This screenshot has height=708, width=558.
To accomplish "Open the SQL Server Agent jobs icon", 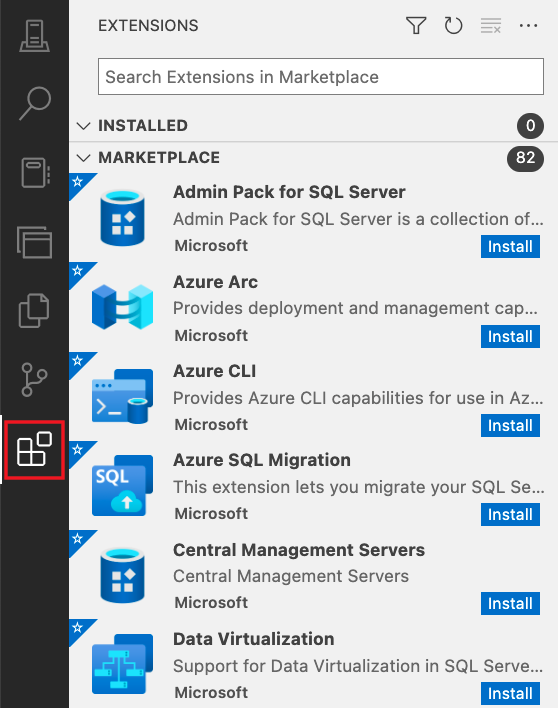I will [x=34, y=242].
